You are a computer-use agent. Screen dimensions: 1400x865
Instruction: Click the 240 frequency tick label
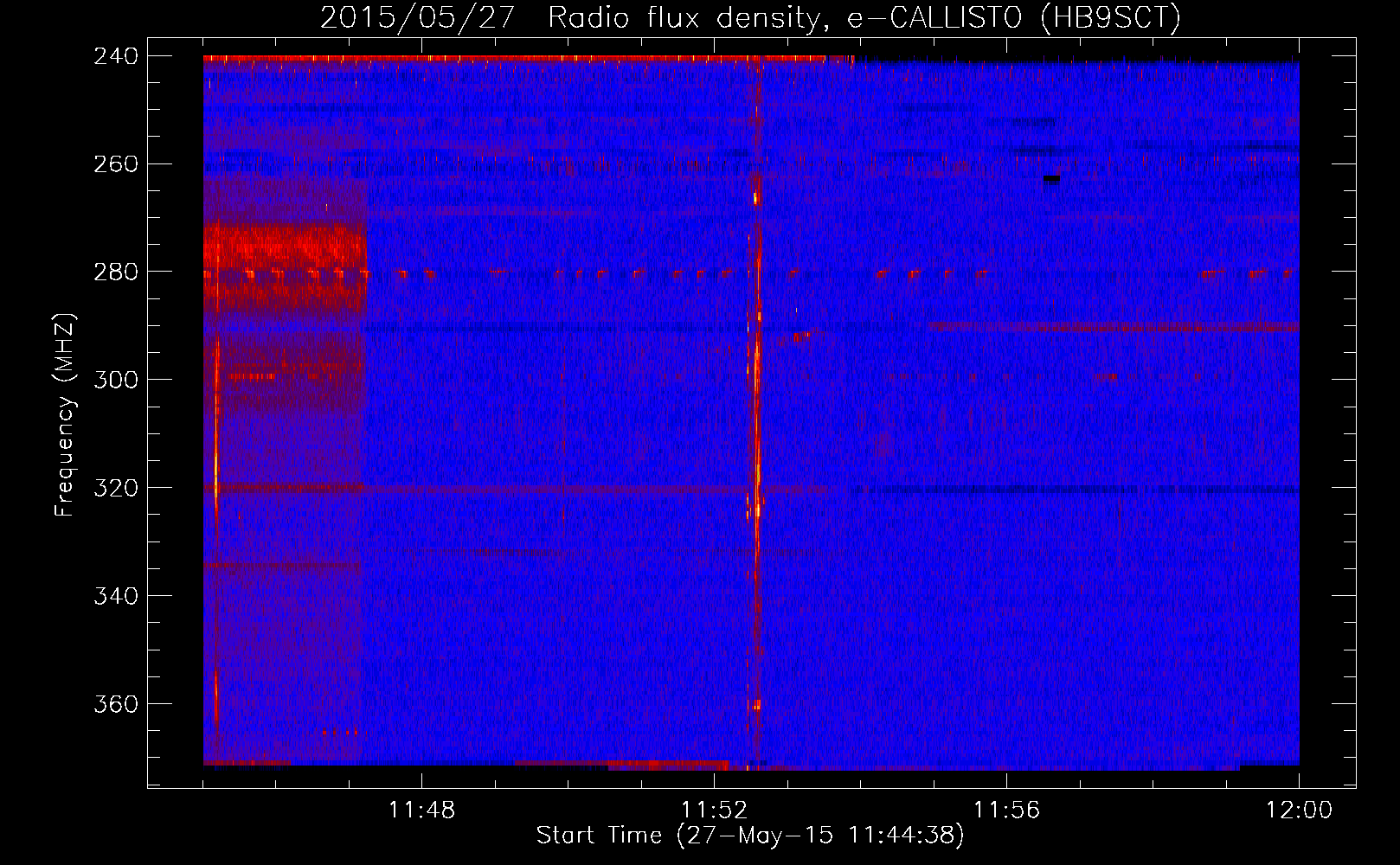click(x=116, y=56)
